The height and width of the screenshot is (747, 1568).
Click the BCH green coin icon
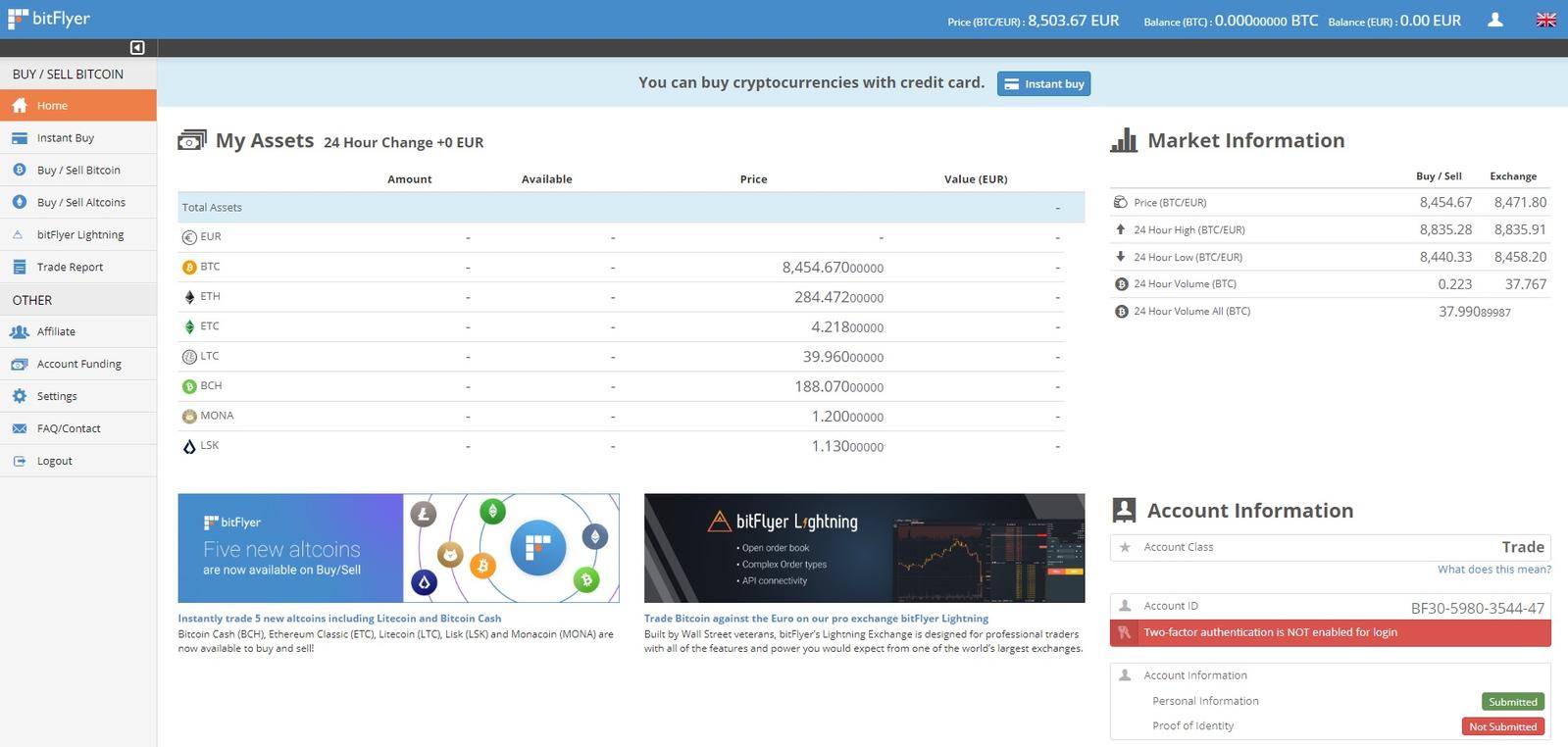tap(189, 386)
